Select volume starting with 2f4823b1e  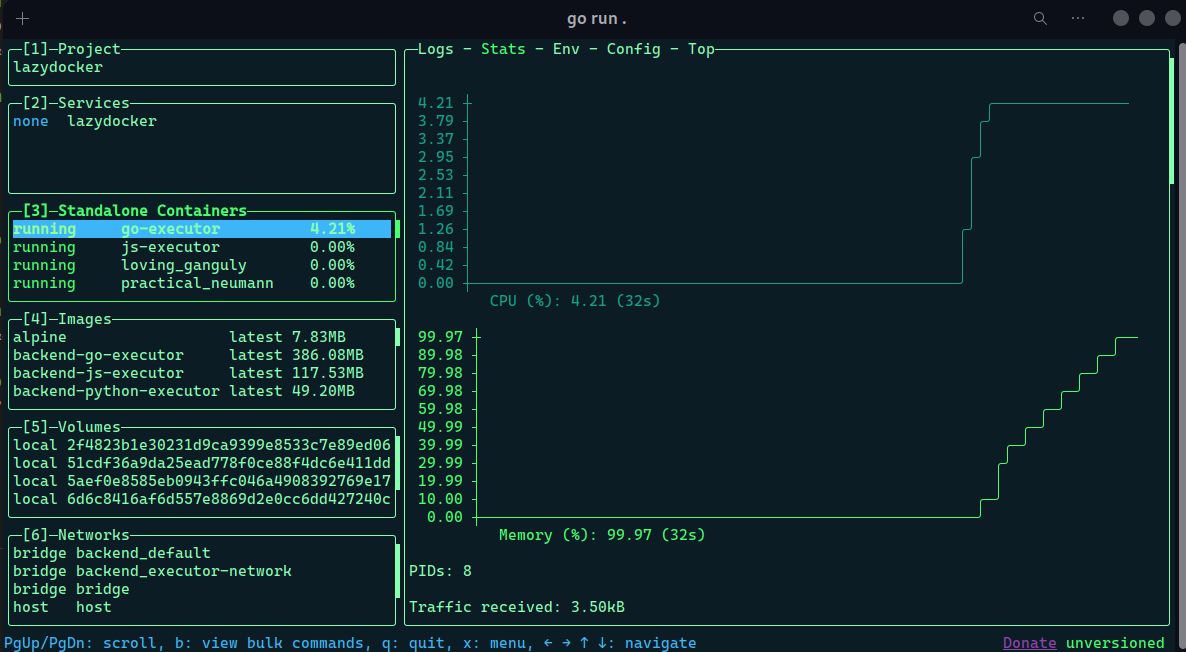tap(202, 445)
